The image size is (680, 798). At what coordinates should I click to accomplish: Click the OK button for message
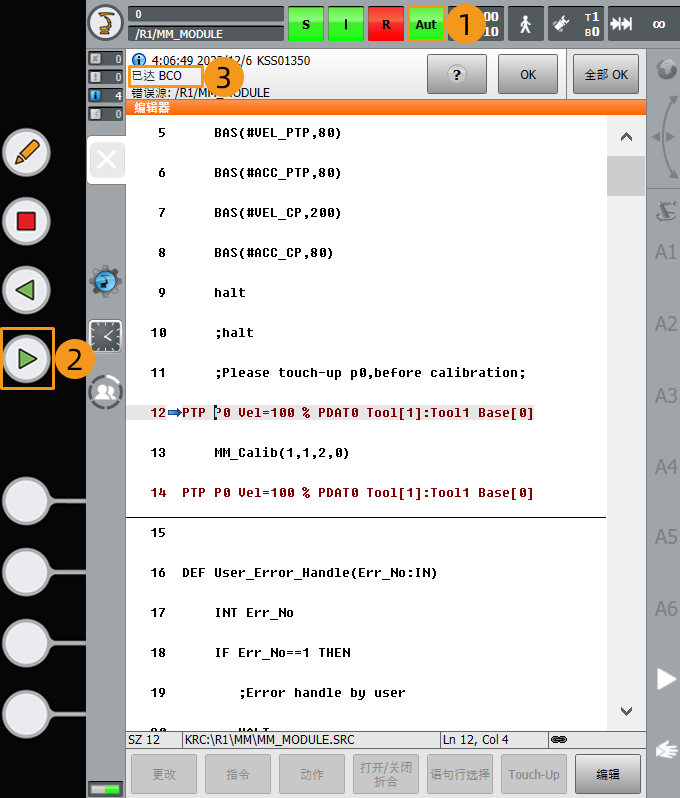click(x=528, y=75)
